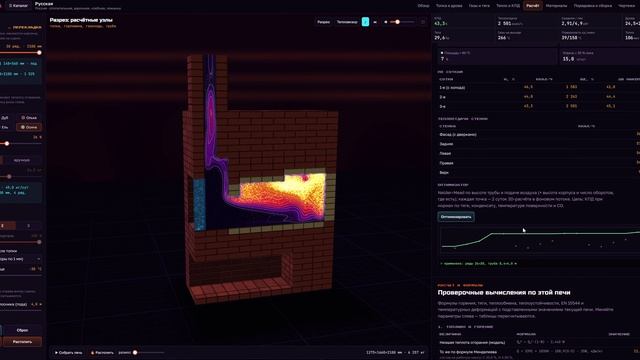This screenshot has height=360, width=640.
Task: Click the Оптимизировать button
Action: (x=456, y=217)
